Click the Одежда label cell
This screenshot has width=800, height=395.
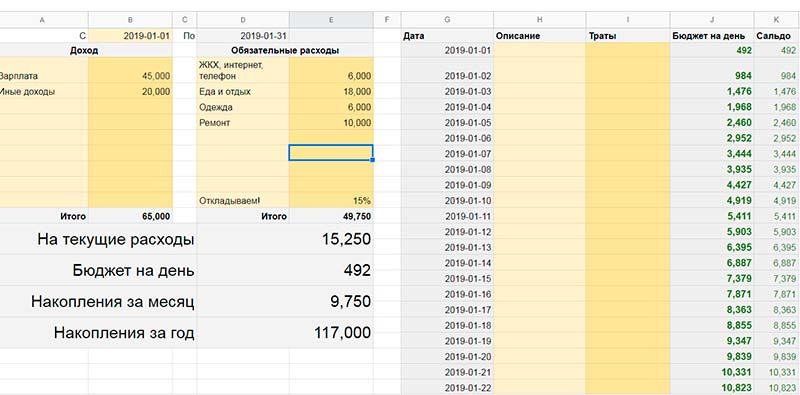point(243,107)
